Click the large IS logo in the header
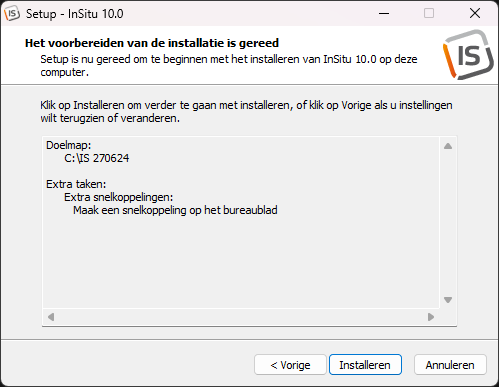The width and height of the screenshot is (499, 387). [468, 55]
